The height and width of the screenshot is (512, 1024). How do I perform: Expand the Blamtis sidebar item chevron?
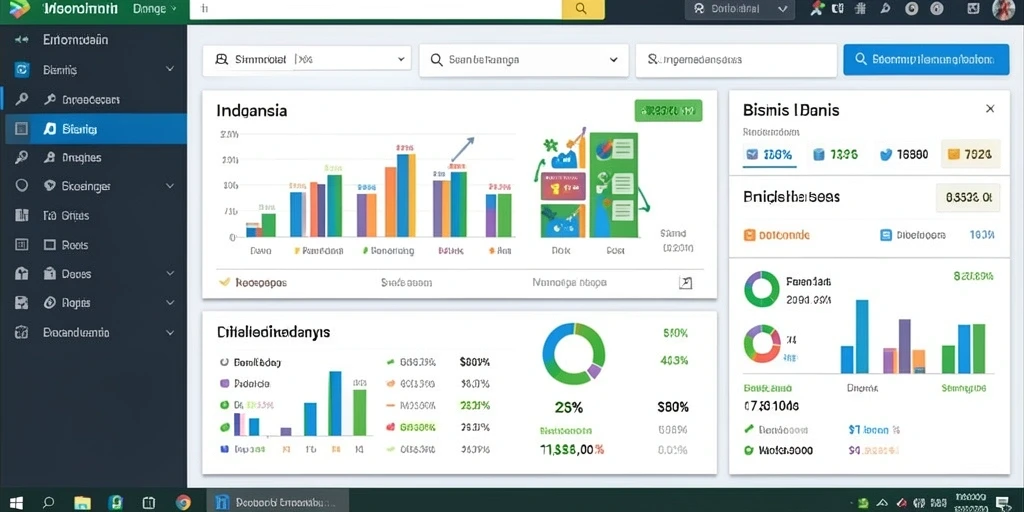[170, 69]
